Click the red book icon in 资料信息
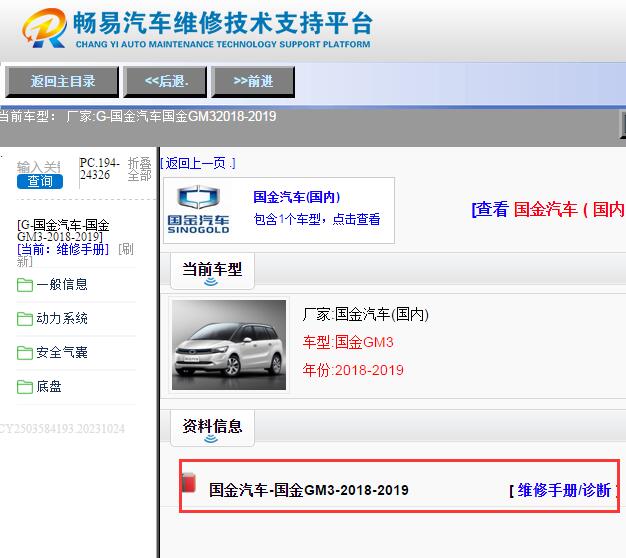 pyautogui.click(x=188, y=482)
